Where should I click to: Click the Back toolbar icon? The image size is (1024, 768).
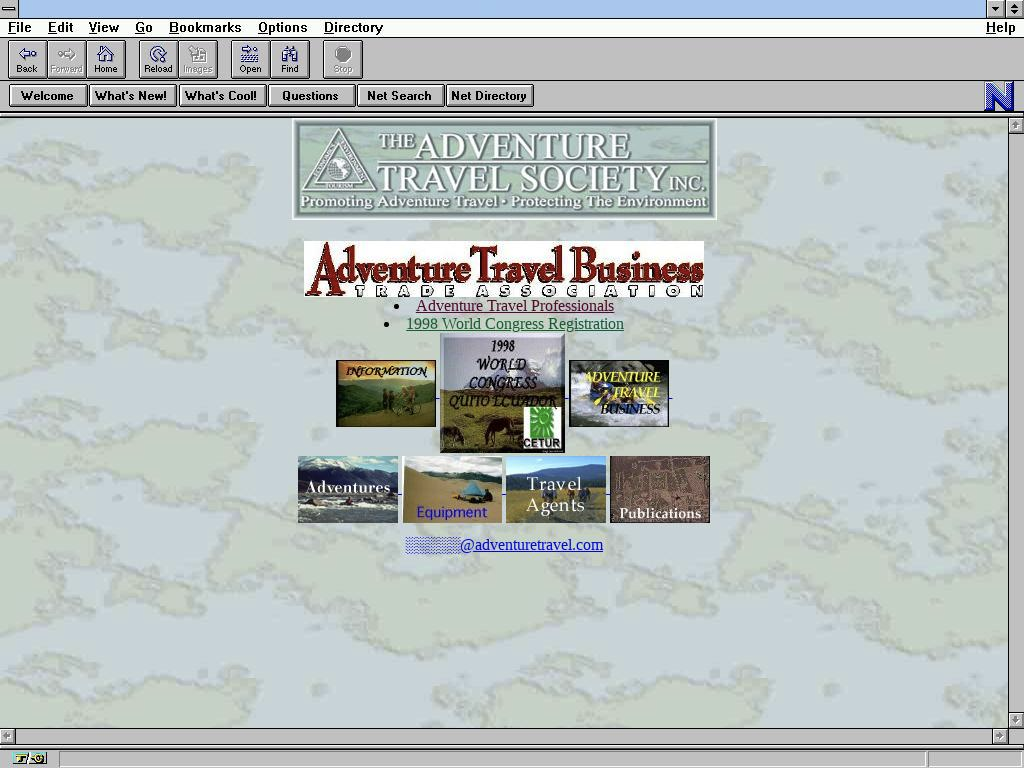point(27,59)
